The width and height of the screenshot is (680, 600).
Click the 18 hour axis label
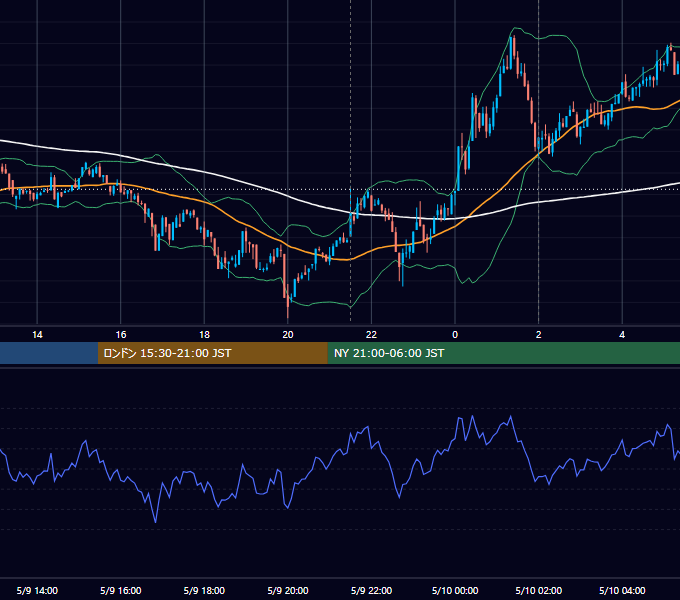pyautogui.click(x=204, y=335)
